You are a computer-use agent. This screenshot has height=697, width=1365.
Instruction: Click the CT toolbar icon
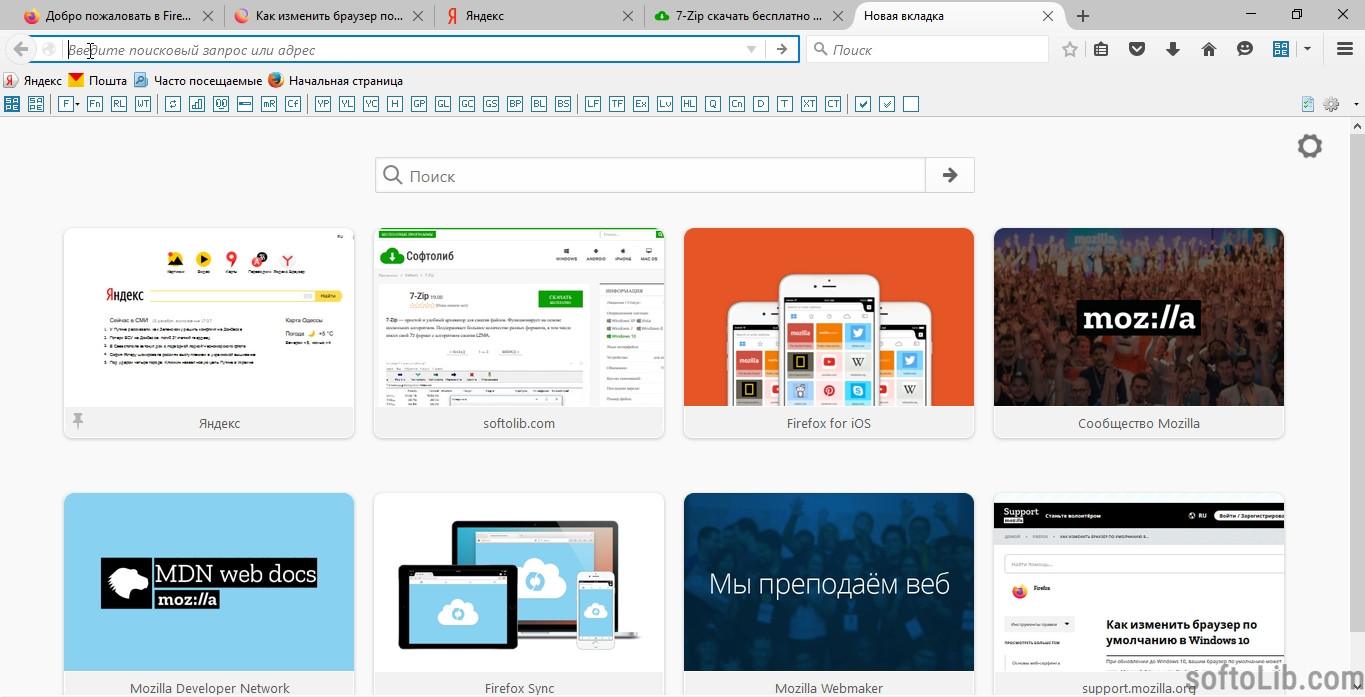point(833,104)
